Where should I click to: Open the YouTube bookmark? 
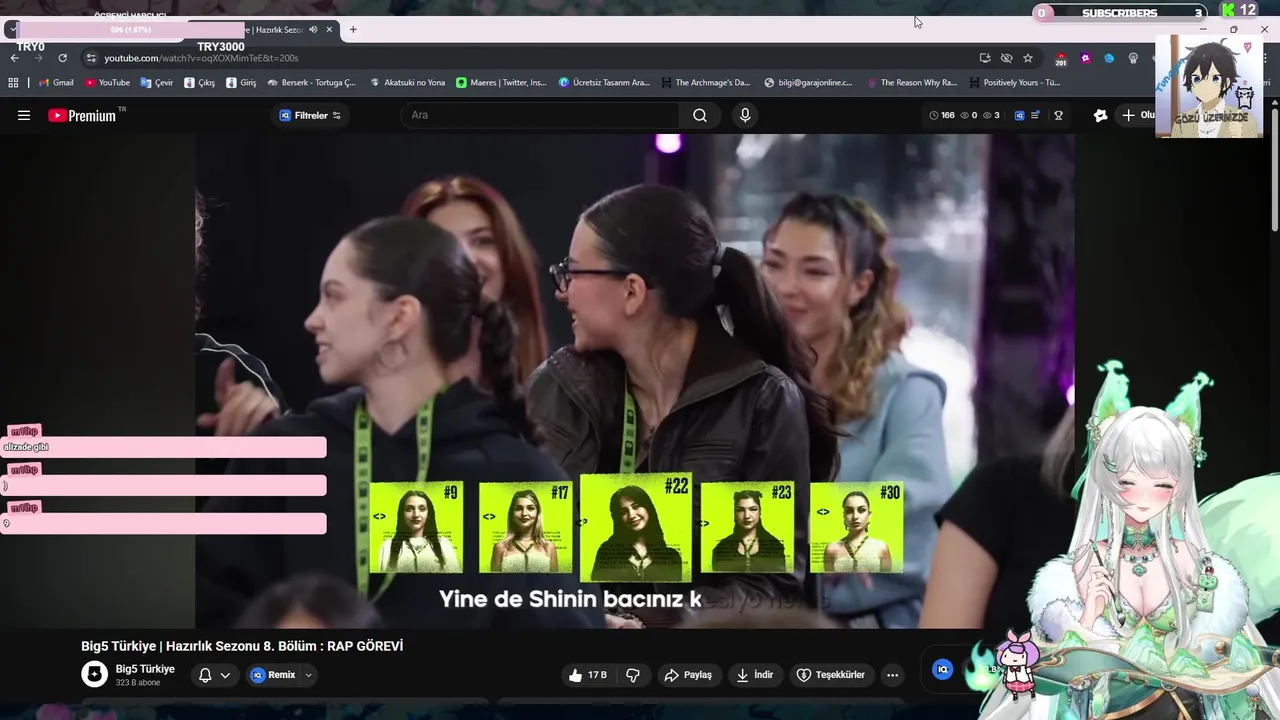click(107, 83)
